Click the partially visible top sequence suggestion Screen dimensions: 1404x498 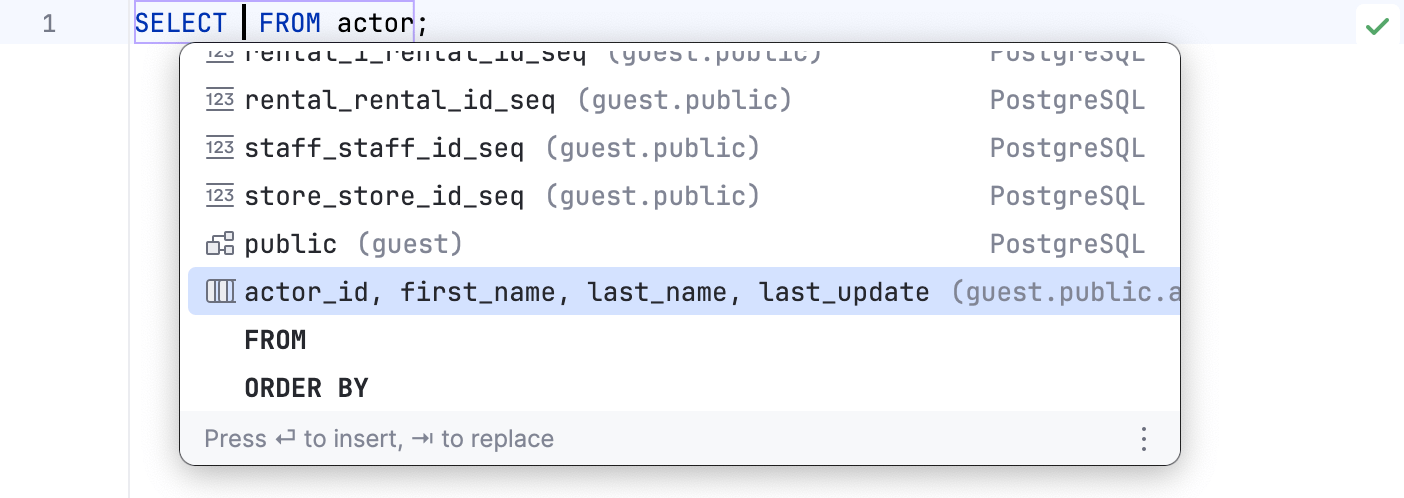[x=415, y=55]
